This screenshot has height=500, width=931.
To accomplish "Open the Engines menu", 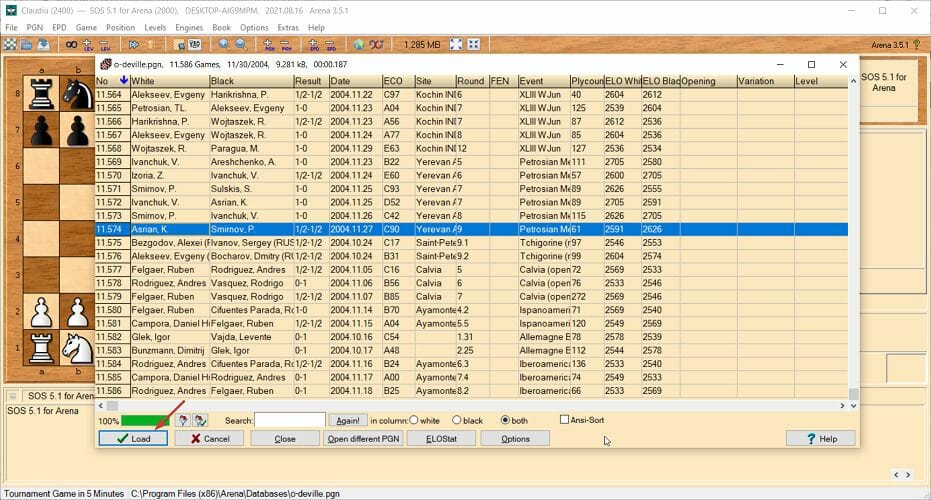I will [x=189, y=27].
